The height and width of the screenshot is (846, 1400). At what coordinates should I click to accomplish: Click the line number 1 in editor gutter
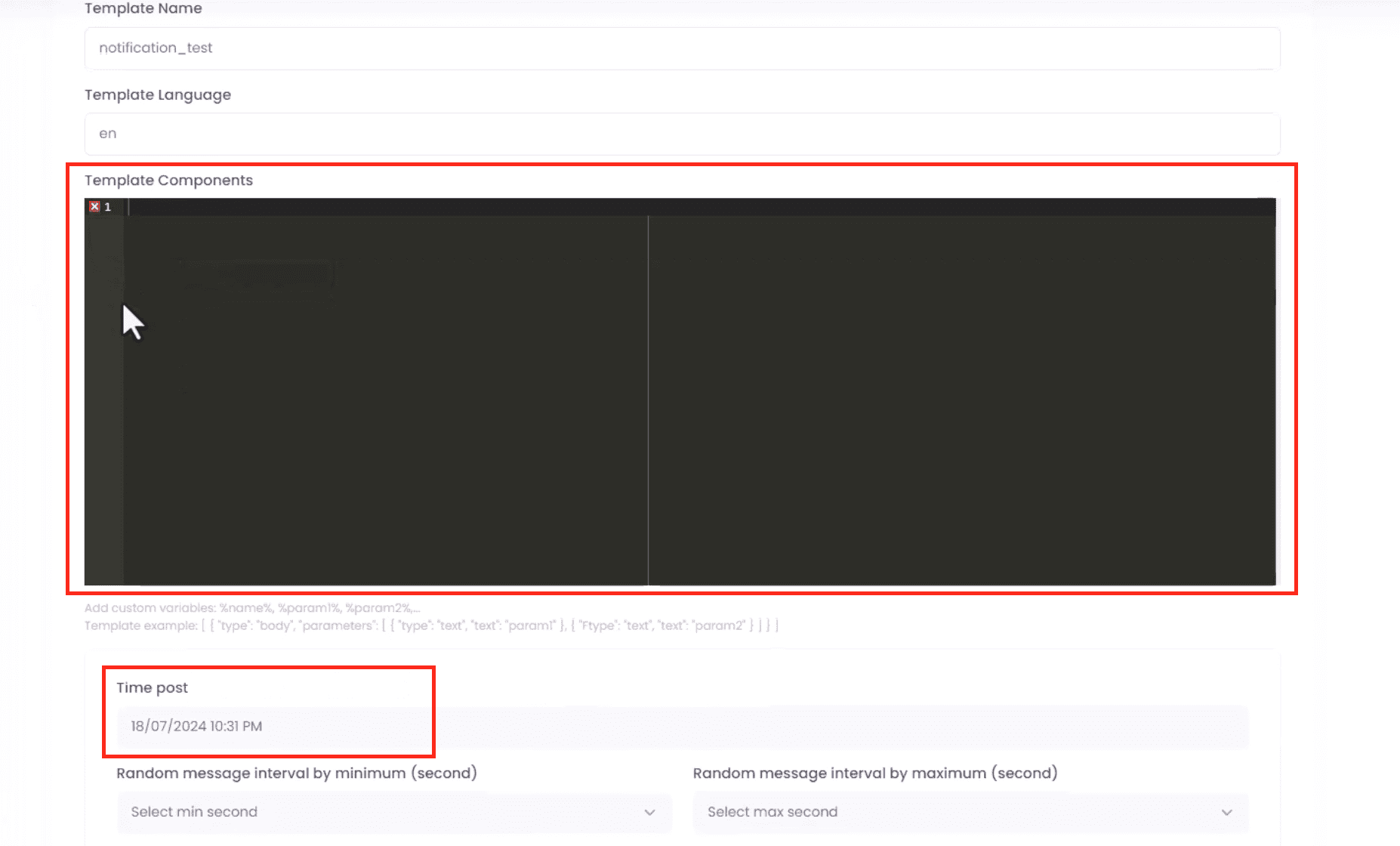pyautogui.click(x=107, y=207)
